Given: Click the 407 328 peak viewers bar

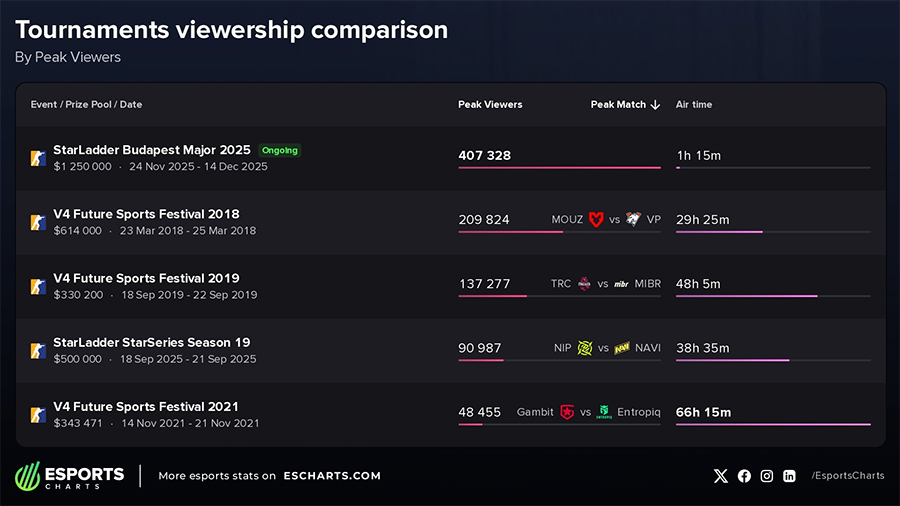Looking at the screenshot, I should pos(559,168).
